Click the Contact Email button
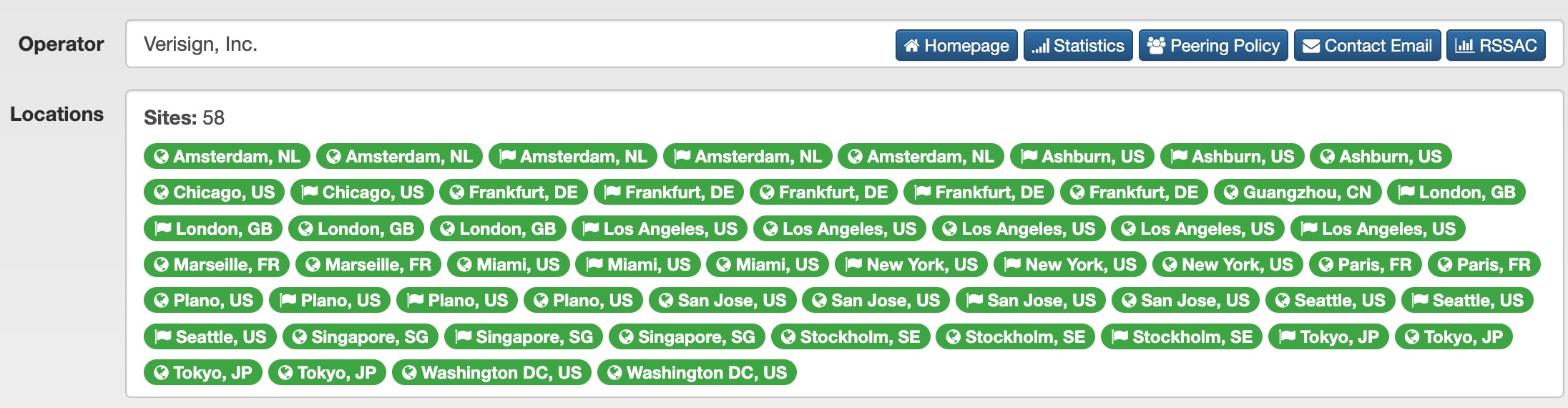The height and width of the screenshot is (408, 1568). (x=1366, y=46)
